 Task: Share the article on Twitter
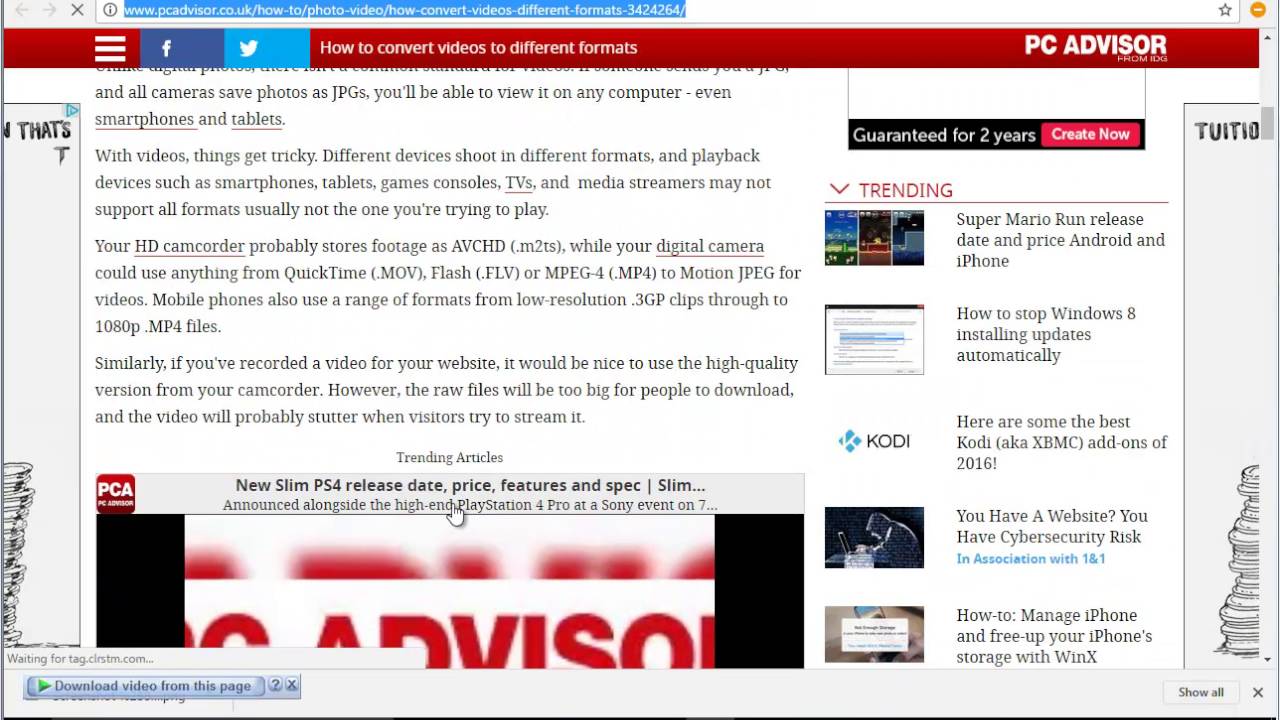[249, 48]
